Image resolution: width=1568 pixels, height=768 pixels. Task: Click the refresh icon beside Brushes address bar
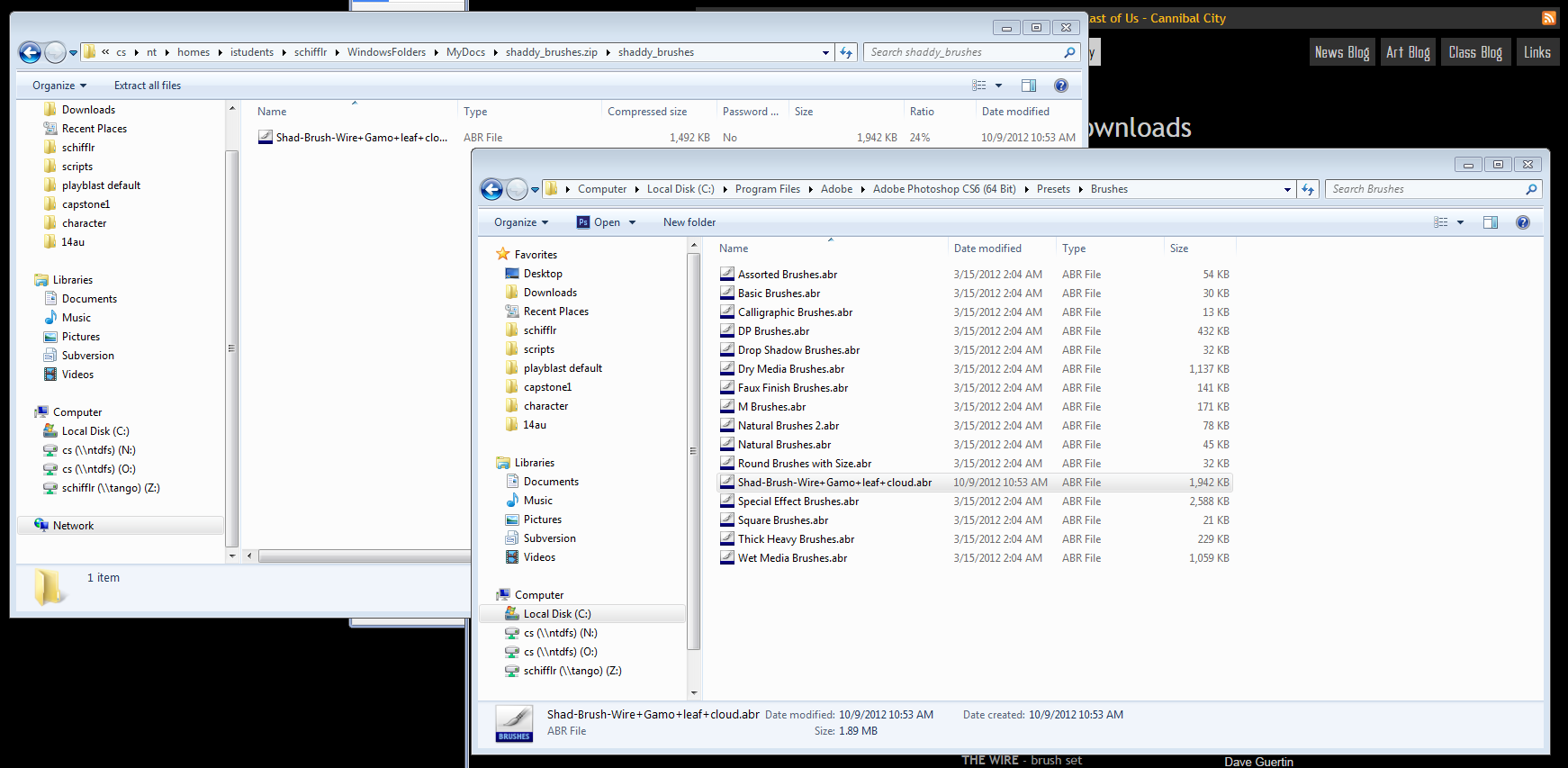(1308, 189)
